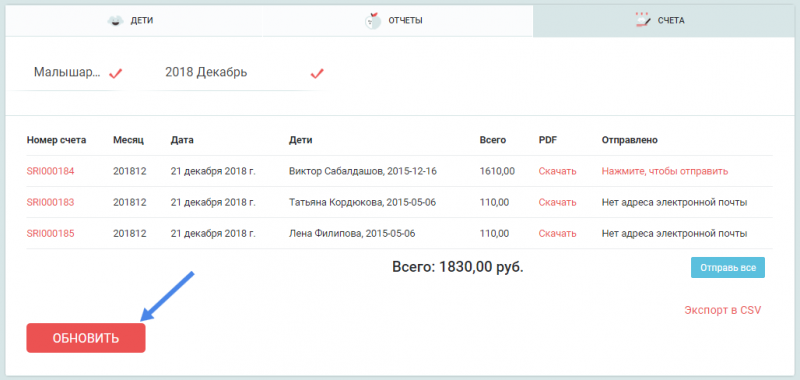The height and width of the screenshot is (380, 800).
Task: Open the Дети tab
Action: coord(134,21)
